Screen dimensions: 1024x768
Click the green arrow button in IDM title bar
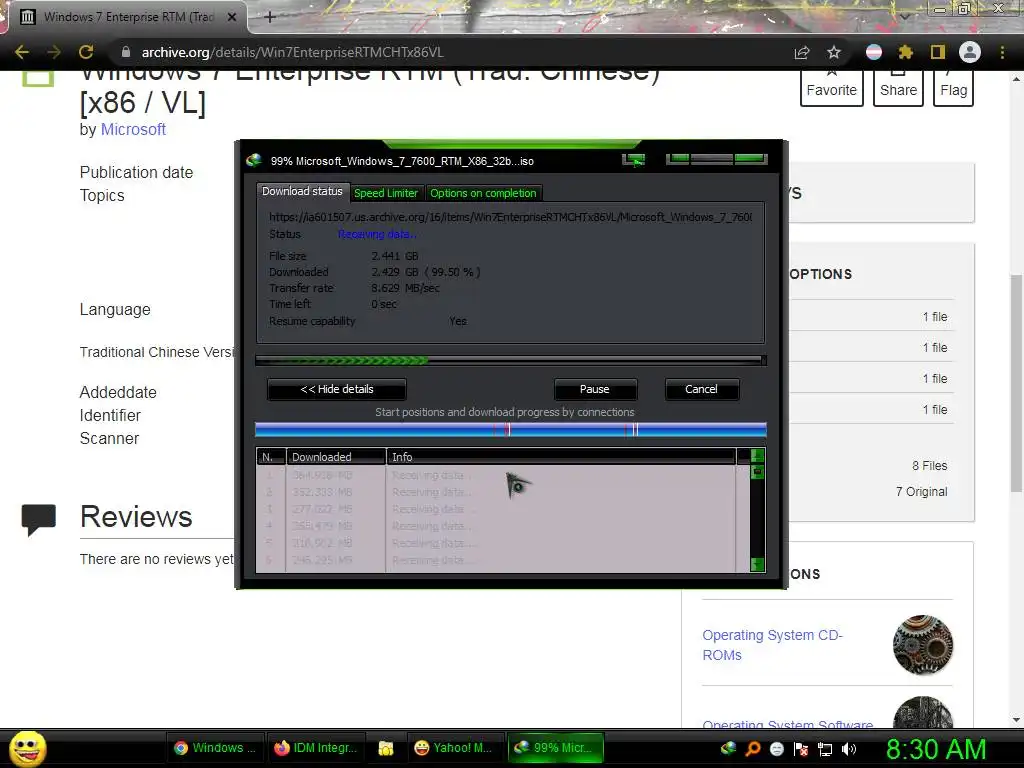pos(633,160)
